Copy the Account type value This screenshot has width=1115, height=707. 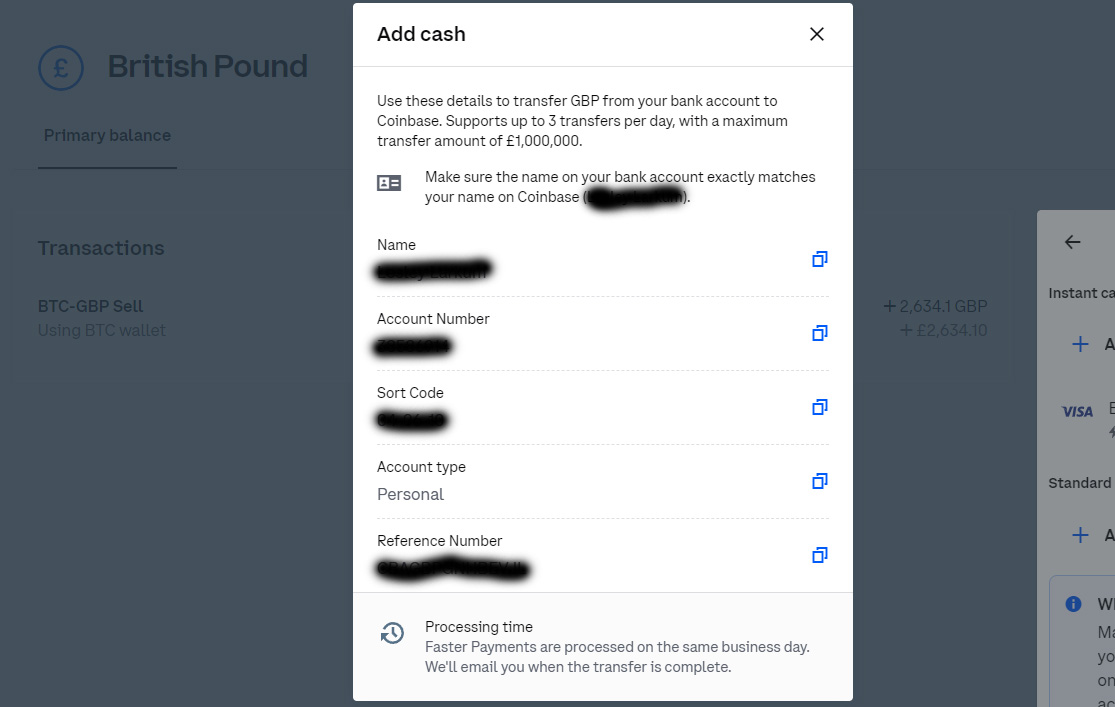point(819,482)
